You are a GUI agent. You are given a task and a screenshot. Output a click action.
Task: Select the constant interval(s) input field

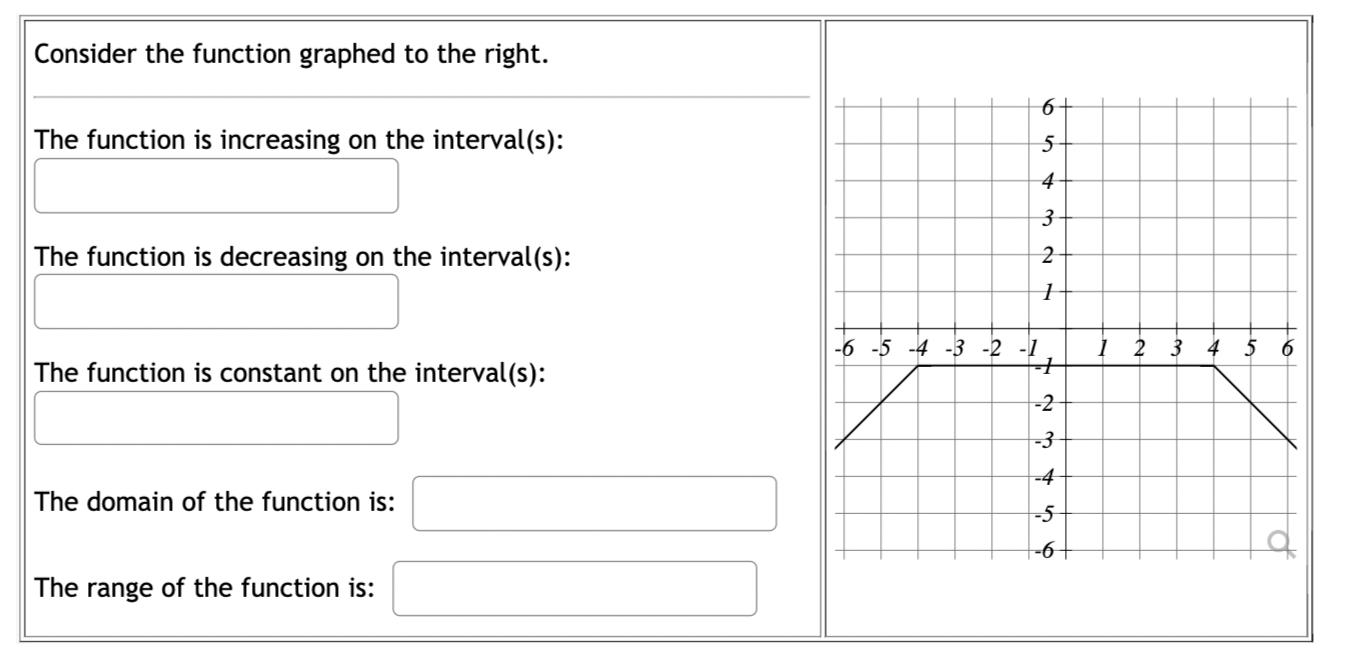point(215,416)
